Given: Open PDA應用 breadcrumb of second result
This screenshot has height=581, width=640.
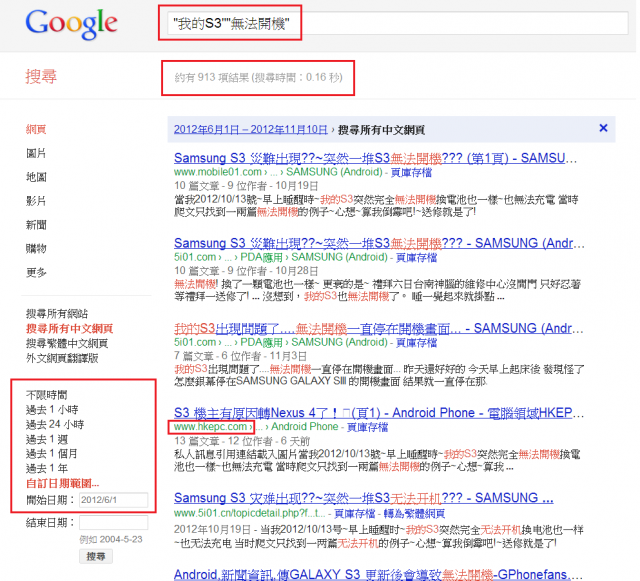Looking at the screenshot, I should (261, 257).
